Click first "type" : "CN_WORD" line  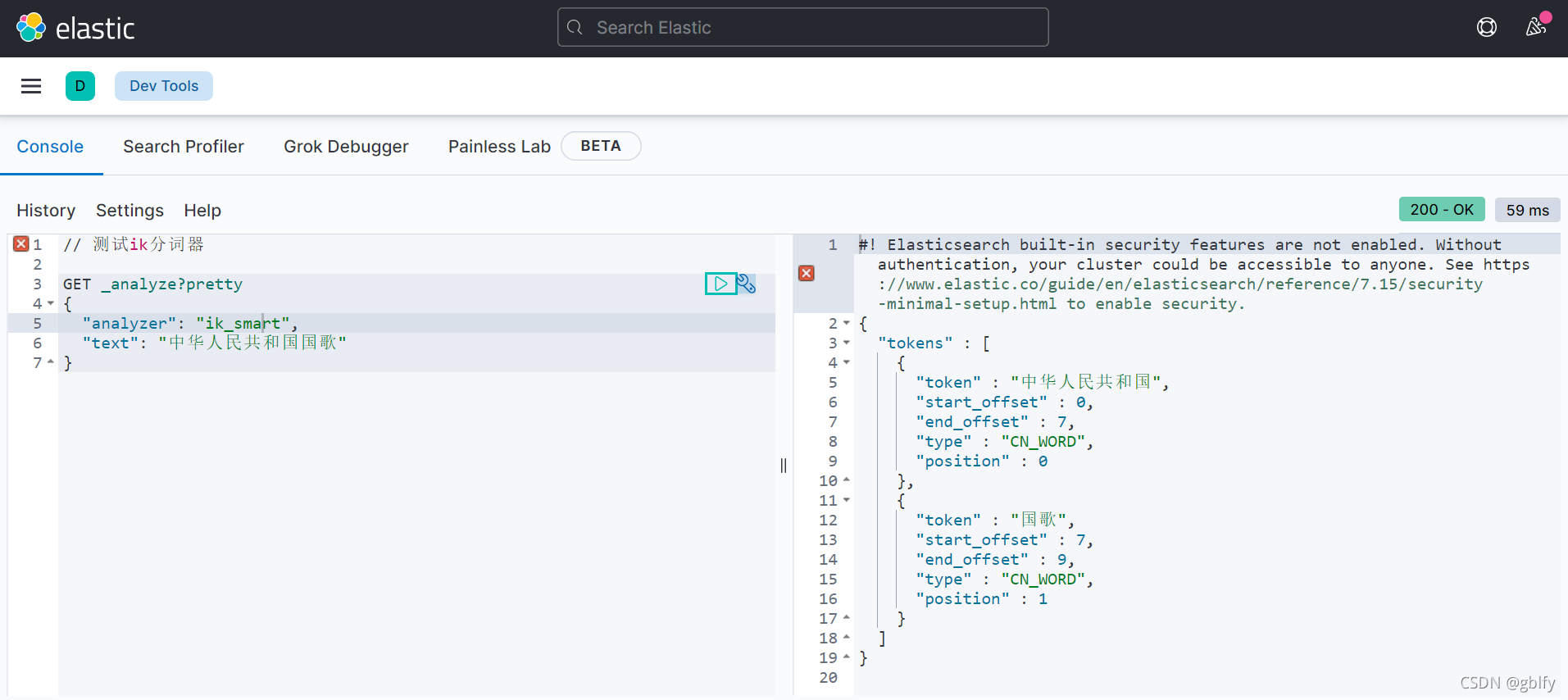click(x=1005, y=441)
